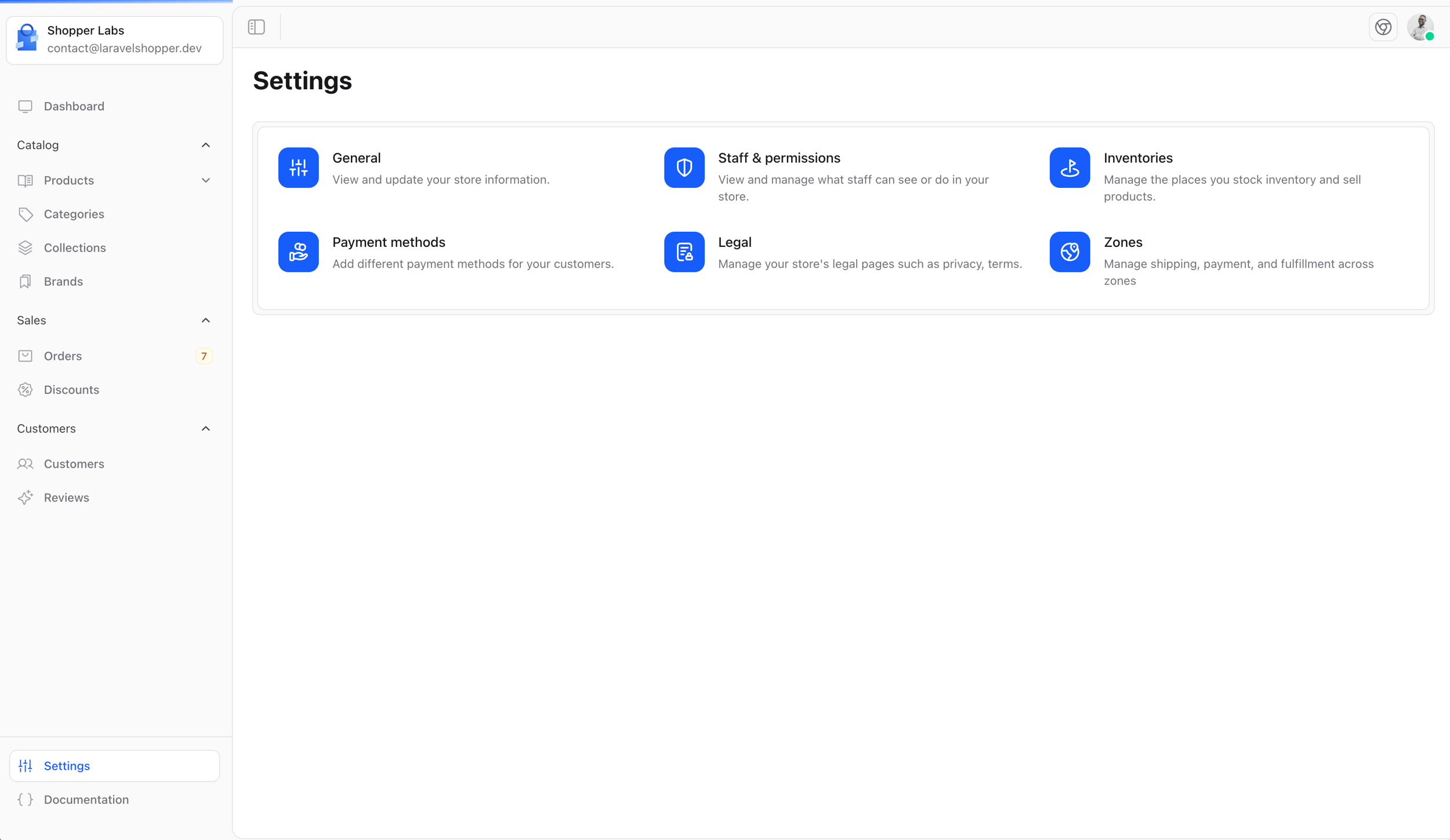1450x840 pixels.
Task: Click the Sales section heading
Action: point(31,320)
